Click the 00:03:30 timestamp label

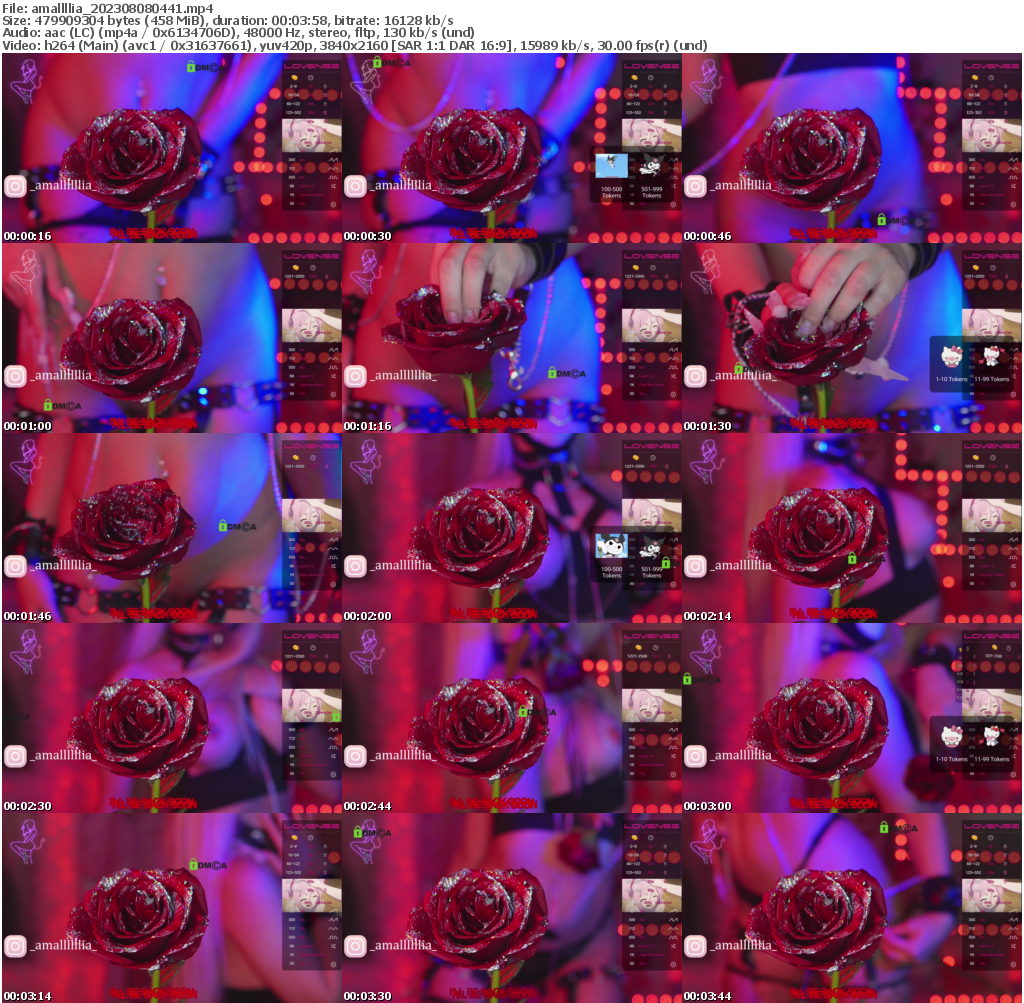point(364,996)
